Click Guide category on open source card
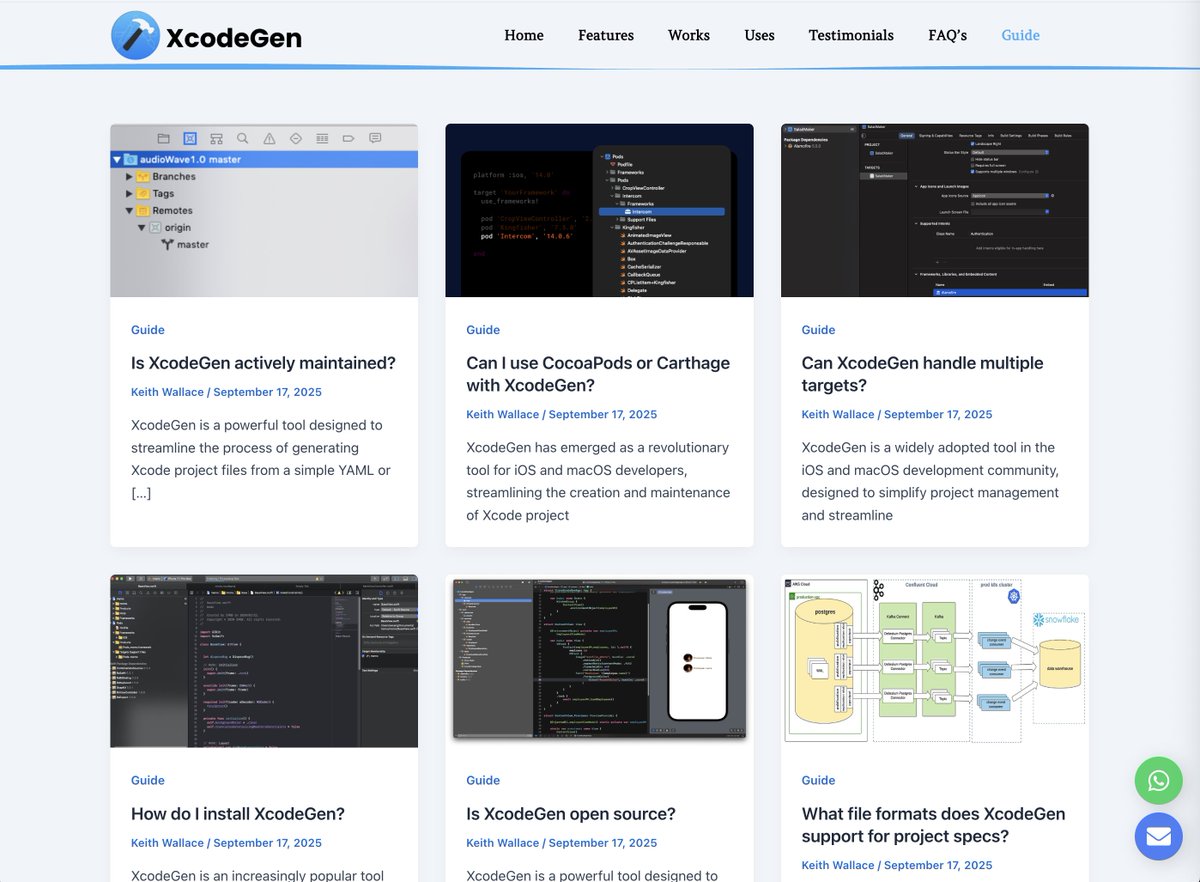The width and height of the screenshot is (1200, 882). click(483, 781)
